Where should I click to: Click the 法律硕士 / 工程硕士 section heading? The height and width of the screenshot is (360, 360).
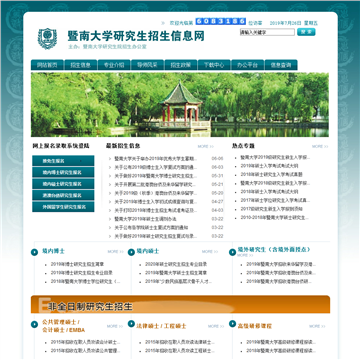[161, 326]
